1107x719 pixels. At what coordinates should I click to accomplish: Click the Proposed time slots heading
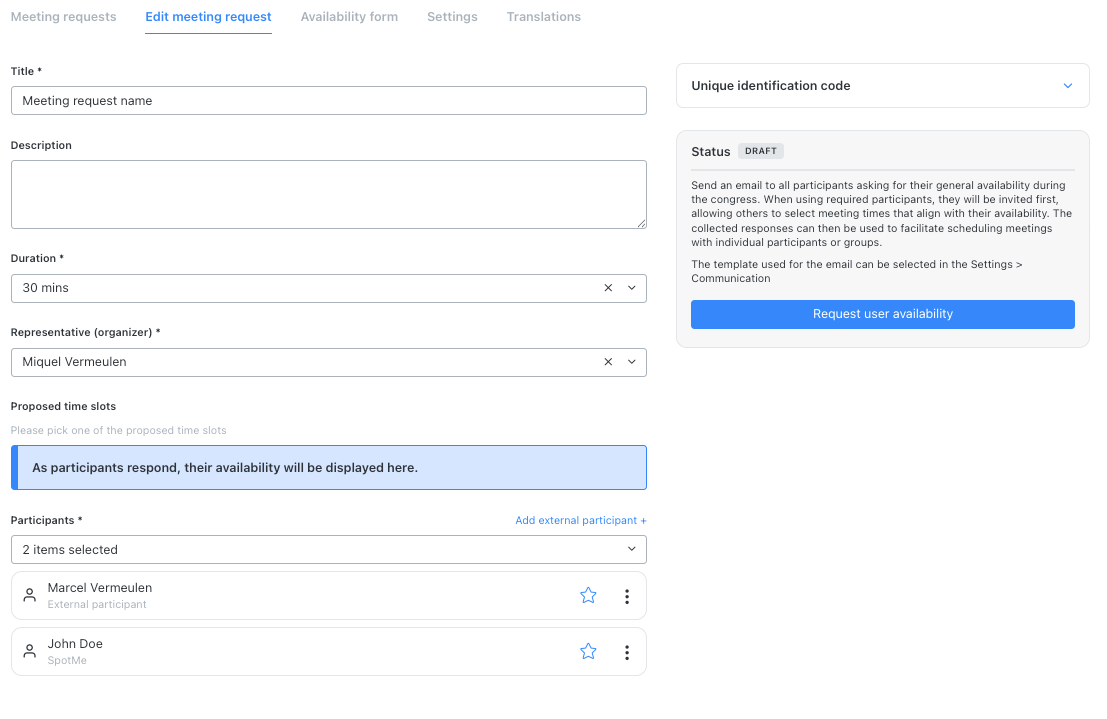(x=63, y=406)
